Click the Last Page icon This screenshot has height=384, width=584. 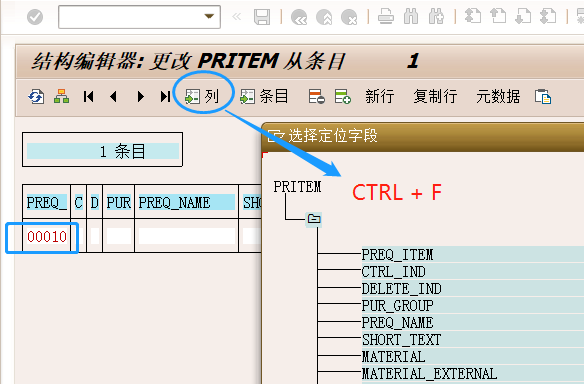(548, 16)
